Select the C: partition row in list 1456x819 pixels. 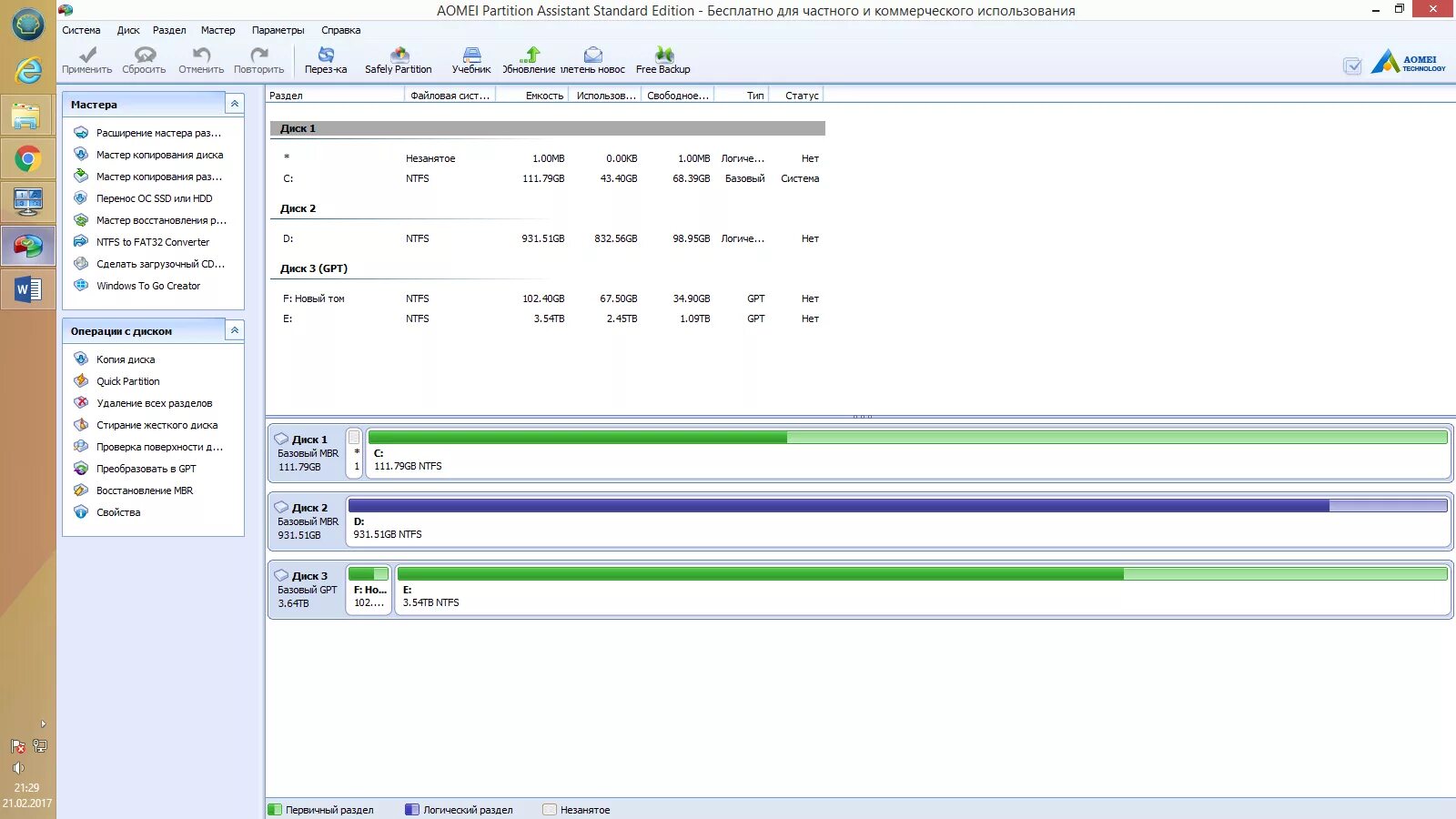point(548,178)
